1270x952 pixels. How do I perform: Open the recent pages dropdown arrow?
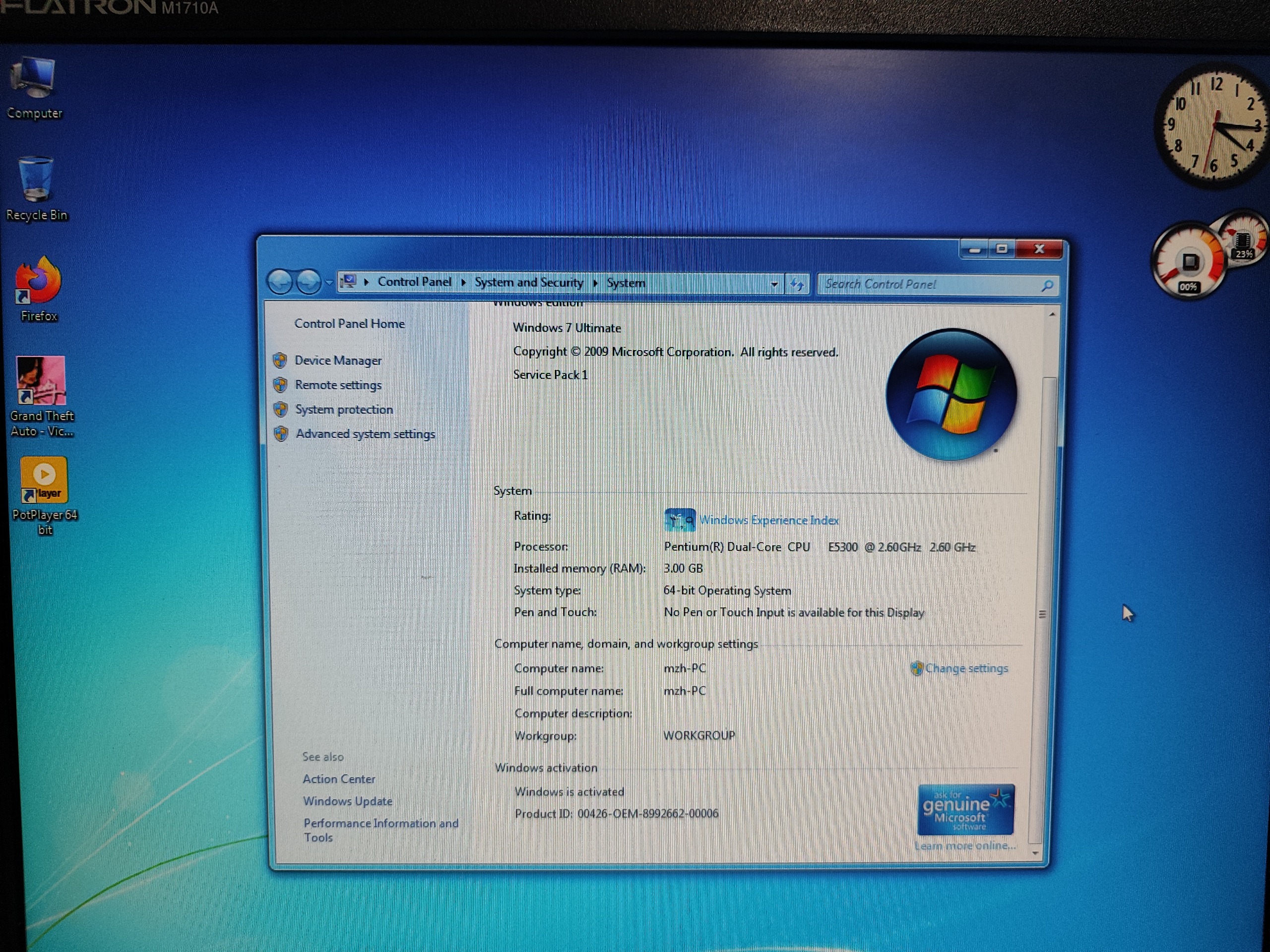[x=329, y=282]
